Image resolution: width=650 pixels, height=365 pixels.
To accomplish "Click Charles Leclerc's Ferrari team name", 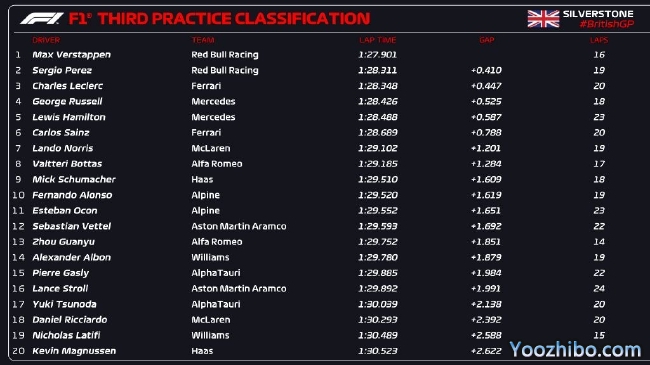I will tap(206, 86).
